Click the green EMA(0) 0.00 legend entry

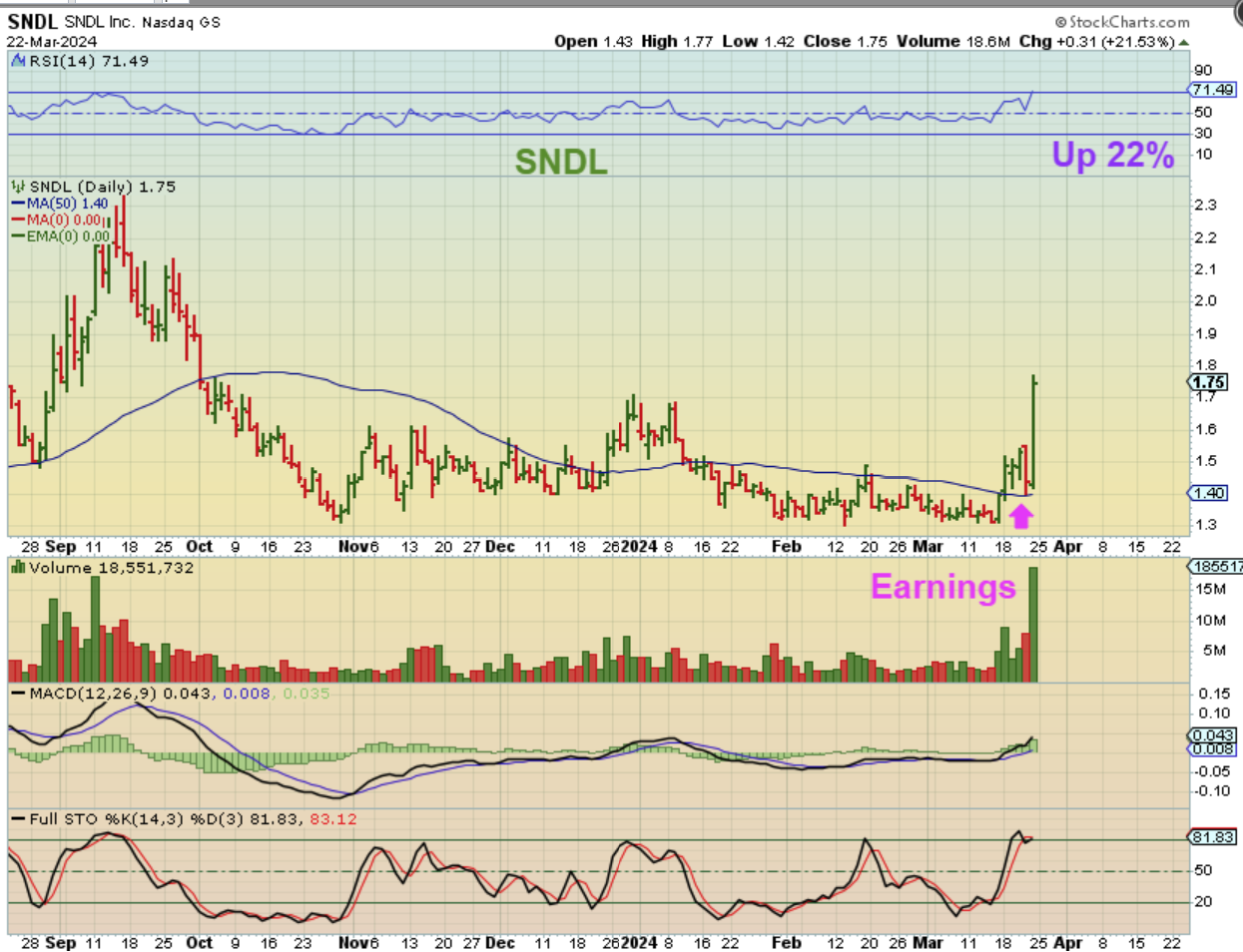61,237
